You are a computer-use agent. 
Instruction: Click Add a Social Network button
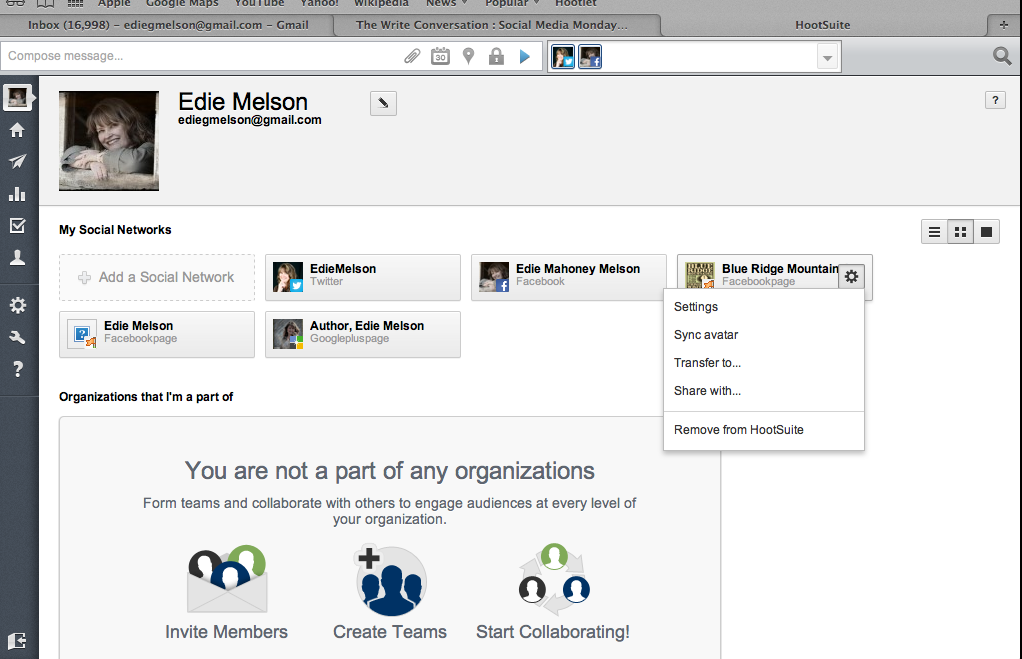[x=157, y=277]
